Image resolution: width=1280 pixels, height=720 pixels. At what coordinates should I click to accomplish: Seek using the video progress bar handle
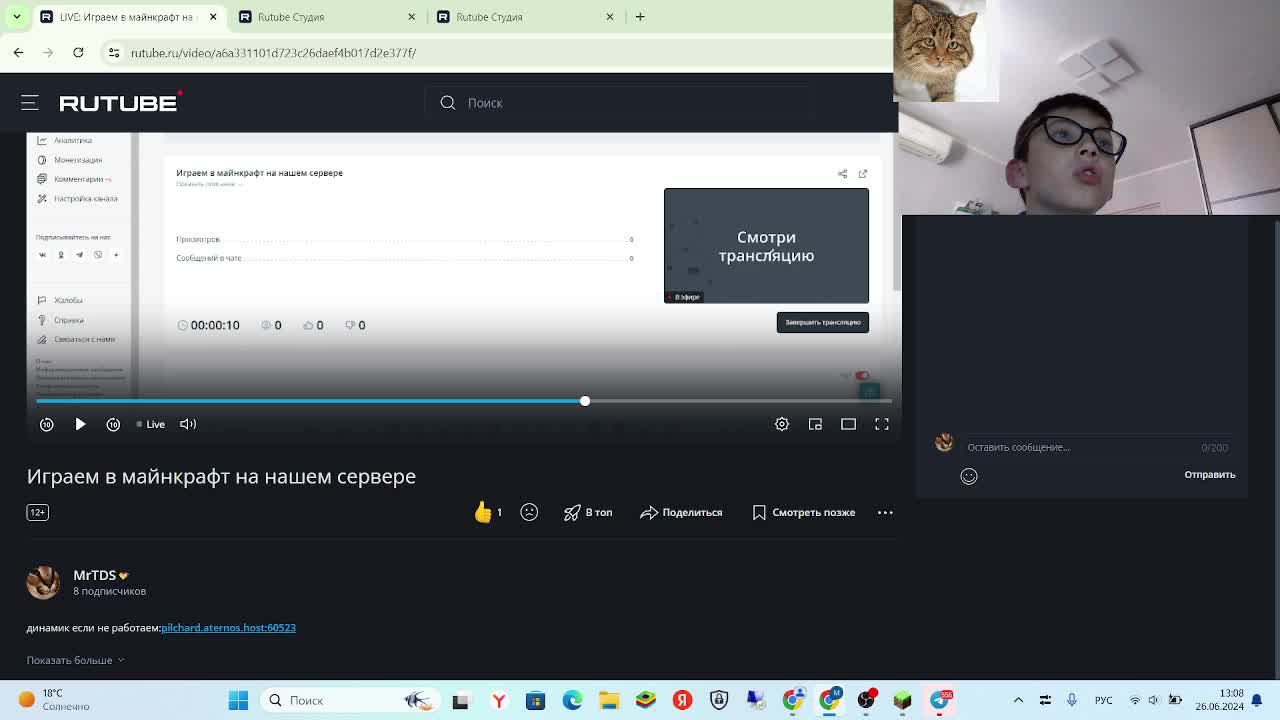pyautogui.click(x=585, y=401)
